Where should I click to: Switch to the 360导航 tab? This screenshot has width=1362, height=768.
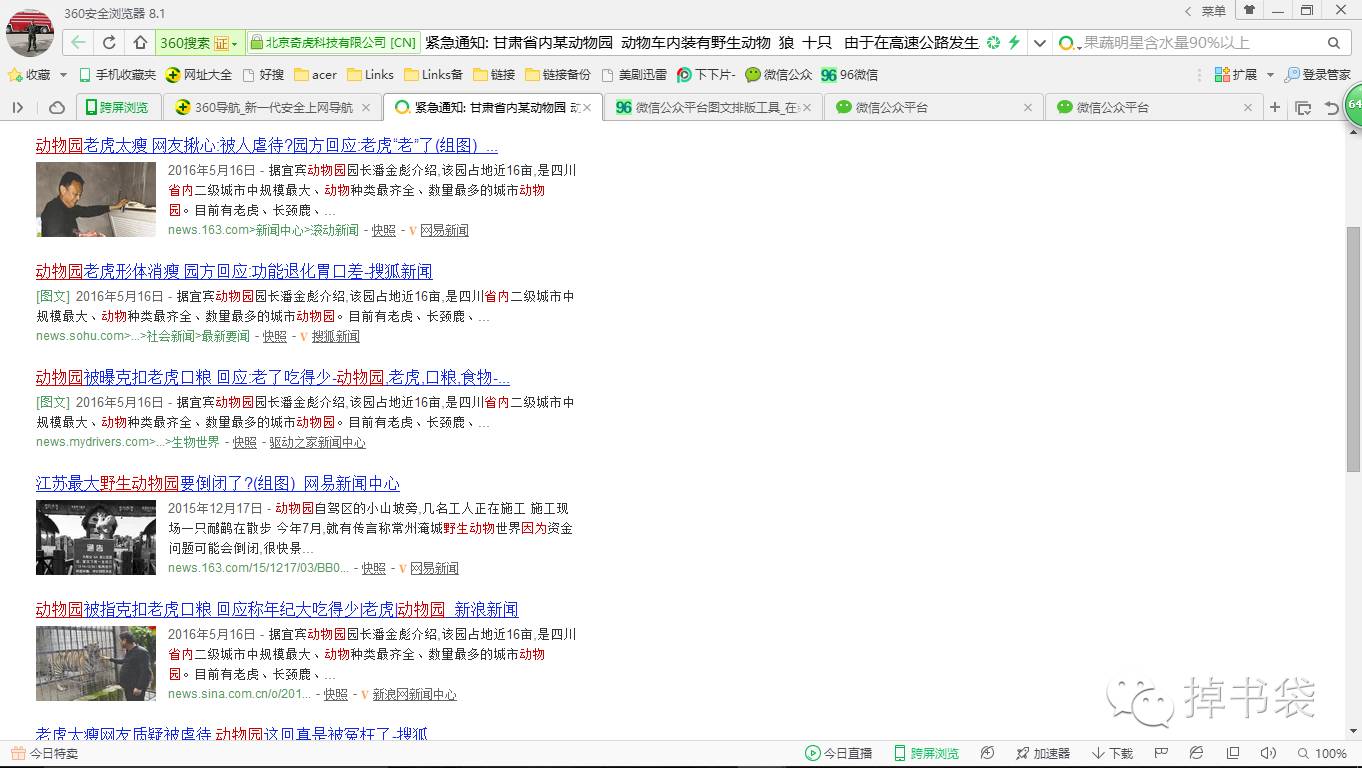(x=272, y=107)
